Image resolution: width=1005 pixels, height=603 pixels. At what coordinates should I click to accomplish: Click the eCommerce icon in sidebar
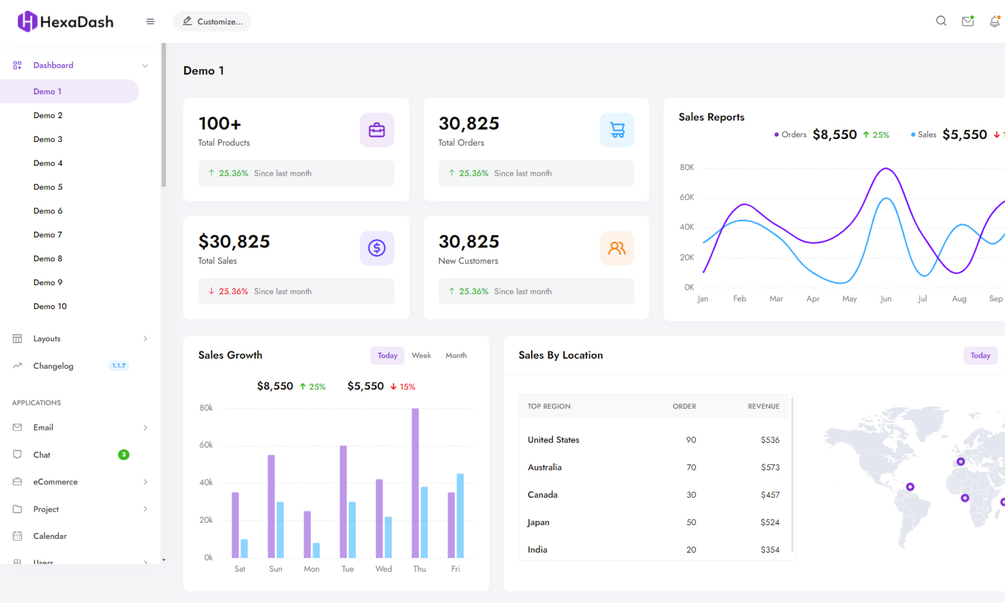[x=17, y=482]
